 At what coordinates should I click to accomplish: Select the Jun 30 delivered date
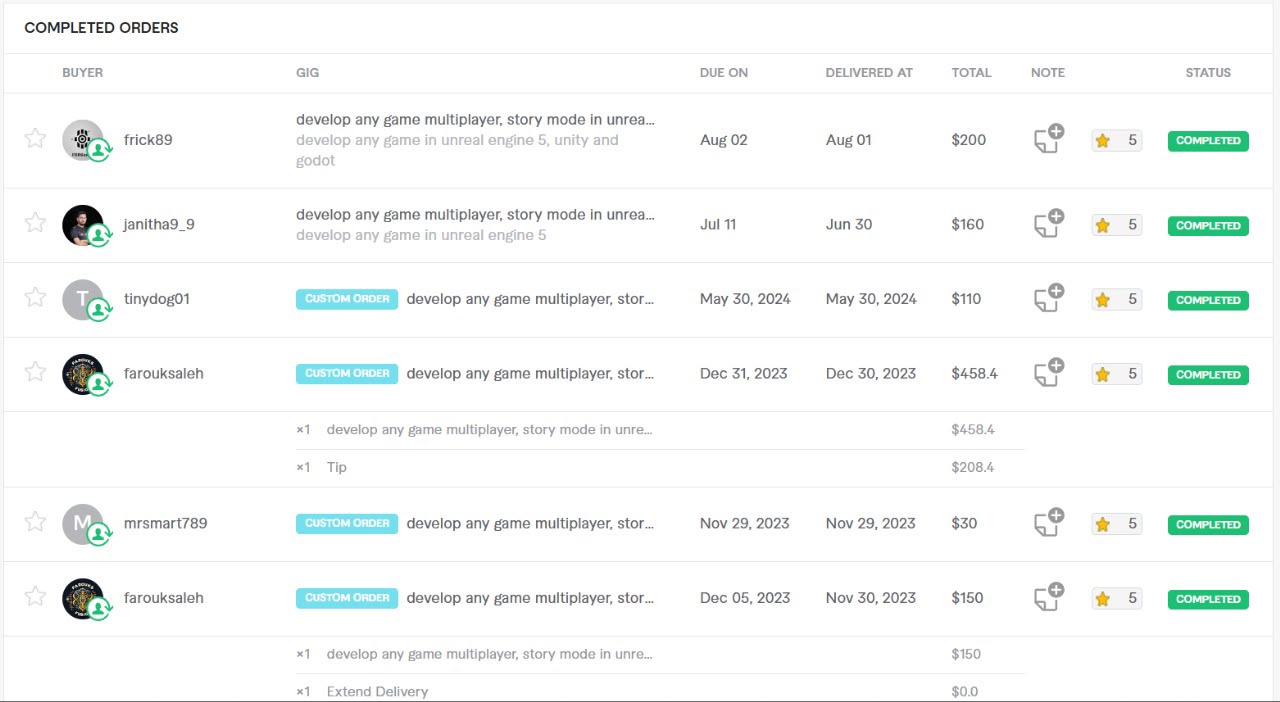point(849,224)
